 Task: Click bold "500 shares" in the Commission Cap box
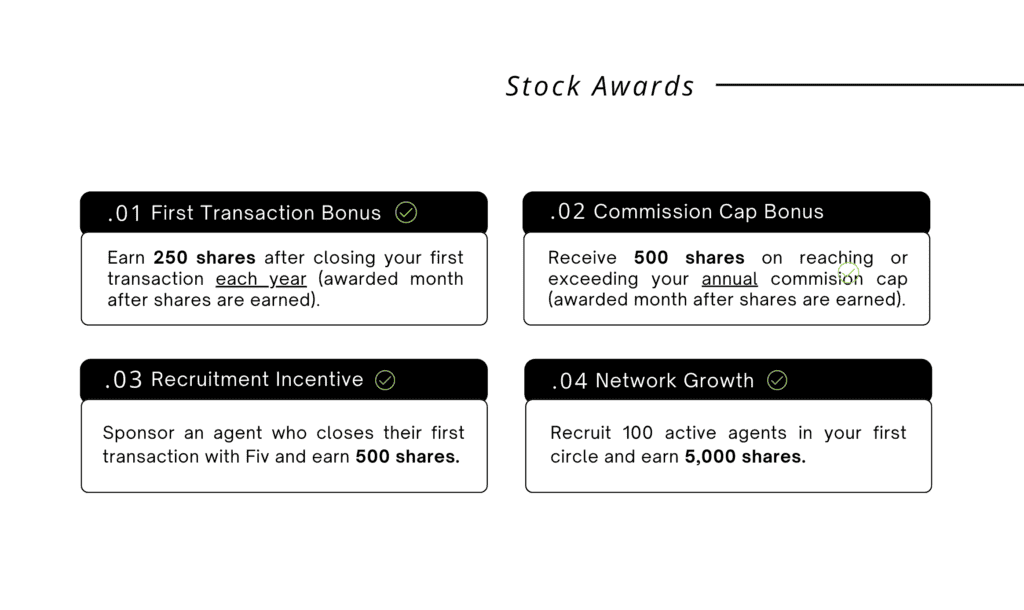689,258
